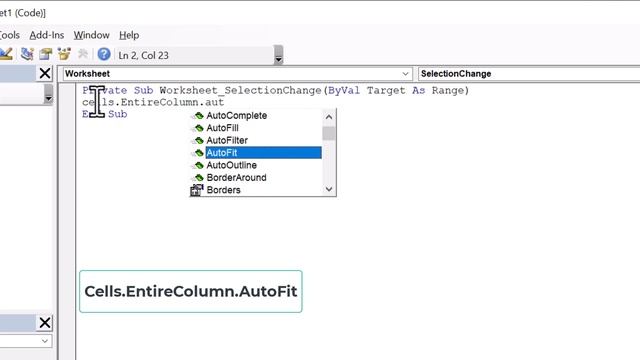This screenshot has width=640, height=360.
Task: Open the Tools menu
Action: pyautogui.click(x=9, y=35)
